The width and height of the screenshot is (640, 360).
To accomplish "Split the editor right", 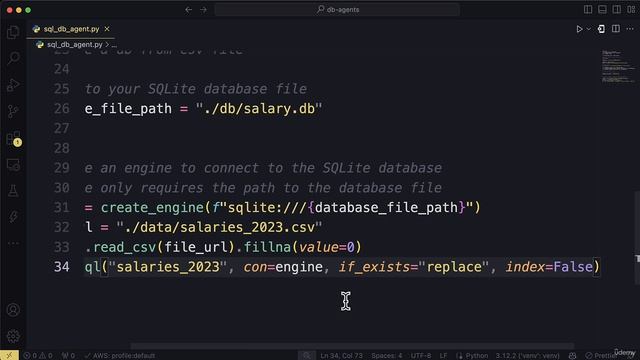I will [x=616, y=29].
